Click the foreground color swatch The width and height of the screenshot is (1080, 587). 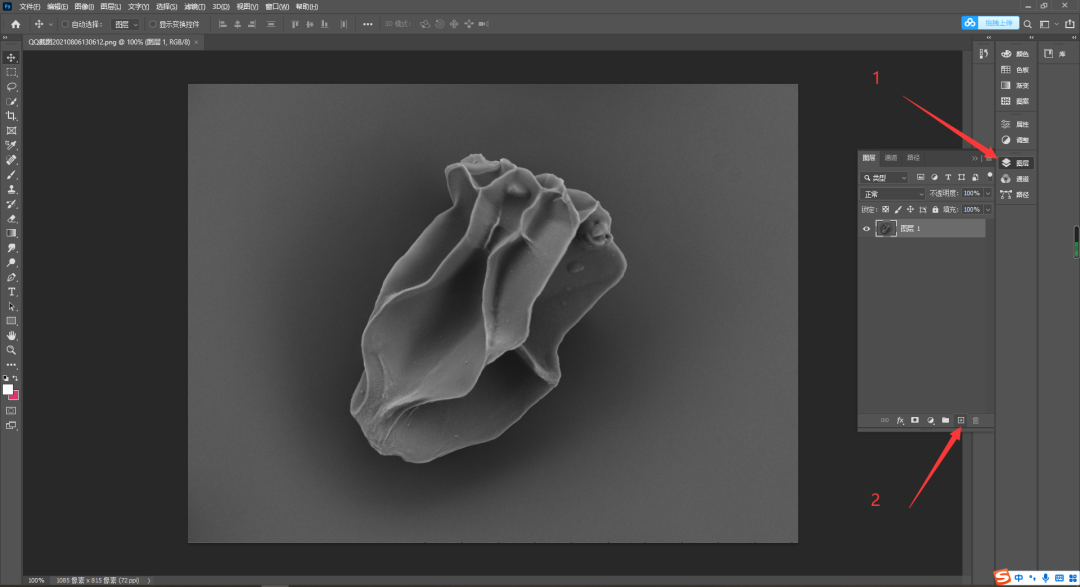pos(8,390)
